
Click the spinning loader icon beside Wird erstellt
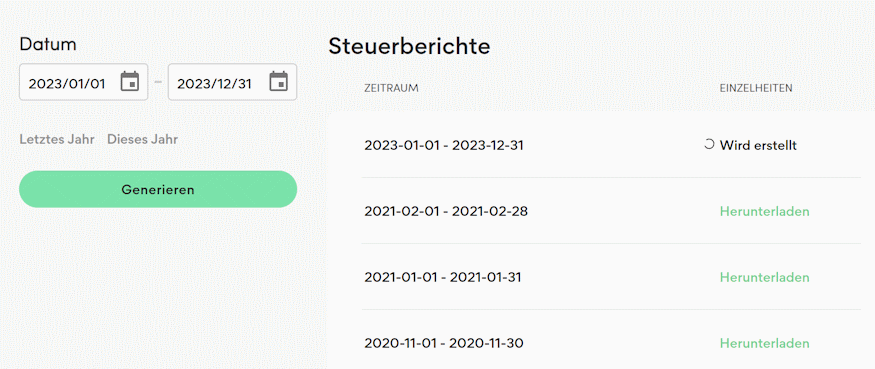pos(709,145)
